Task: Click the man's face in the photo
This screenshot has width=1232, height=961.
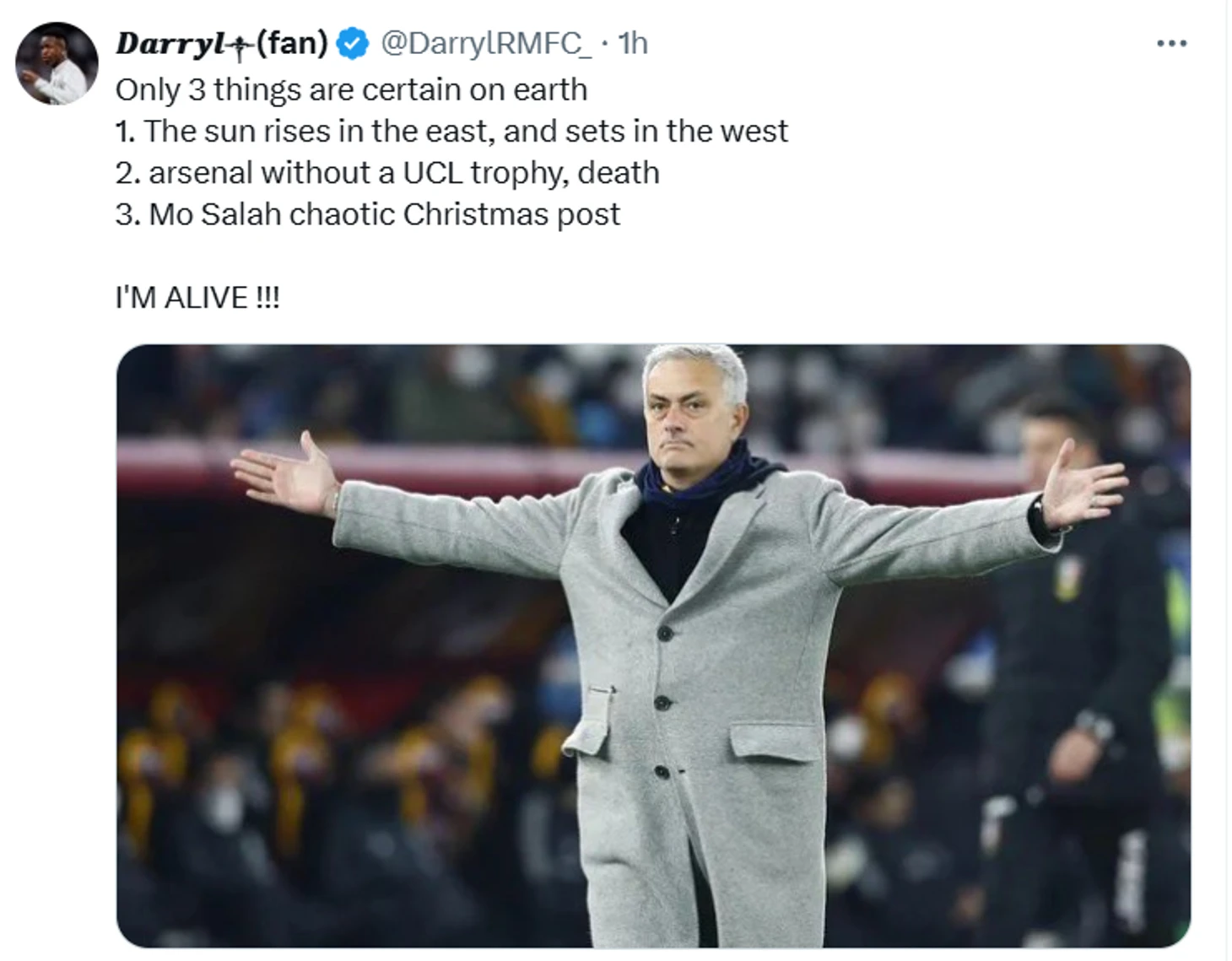Action: [x=694, y=405]
